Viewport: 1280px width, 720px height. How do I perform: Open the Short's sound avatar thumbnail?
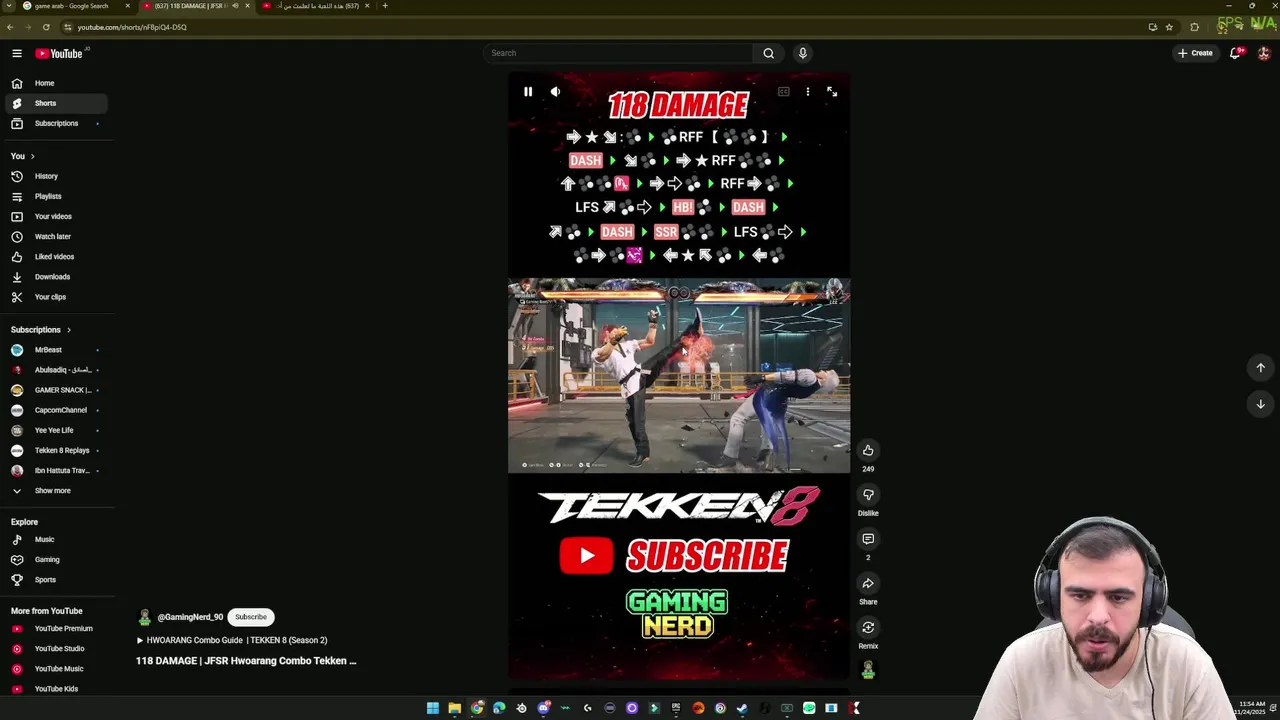point(868,670)
